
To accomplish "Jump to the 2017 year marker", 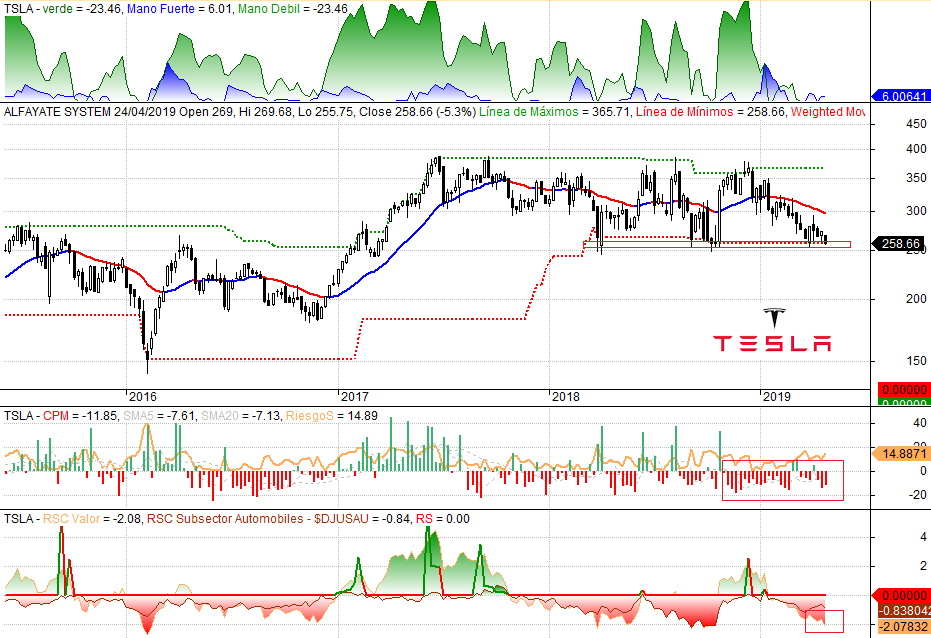I will pyautogui.click(x=355, y=397).
